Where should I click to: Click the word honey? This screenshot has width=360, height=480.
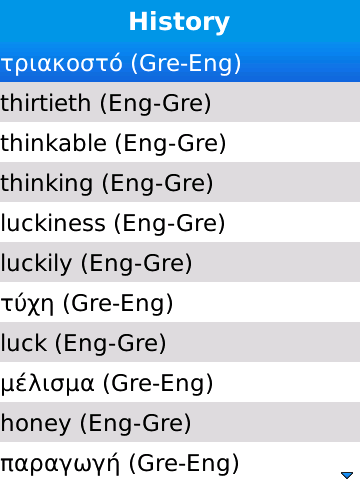(x=36, y=424)
